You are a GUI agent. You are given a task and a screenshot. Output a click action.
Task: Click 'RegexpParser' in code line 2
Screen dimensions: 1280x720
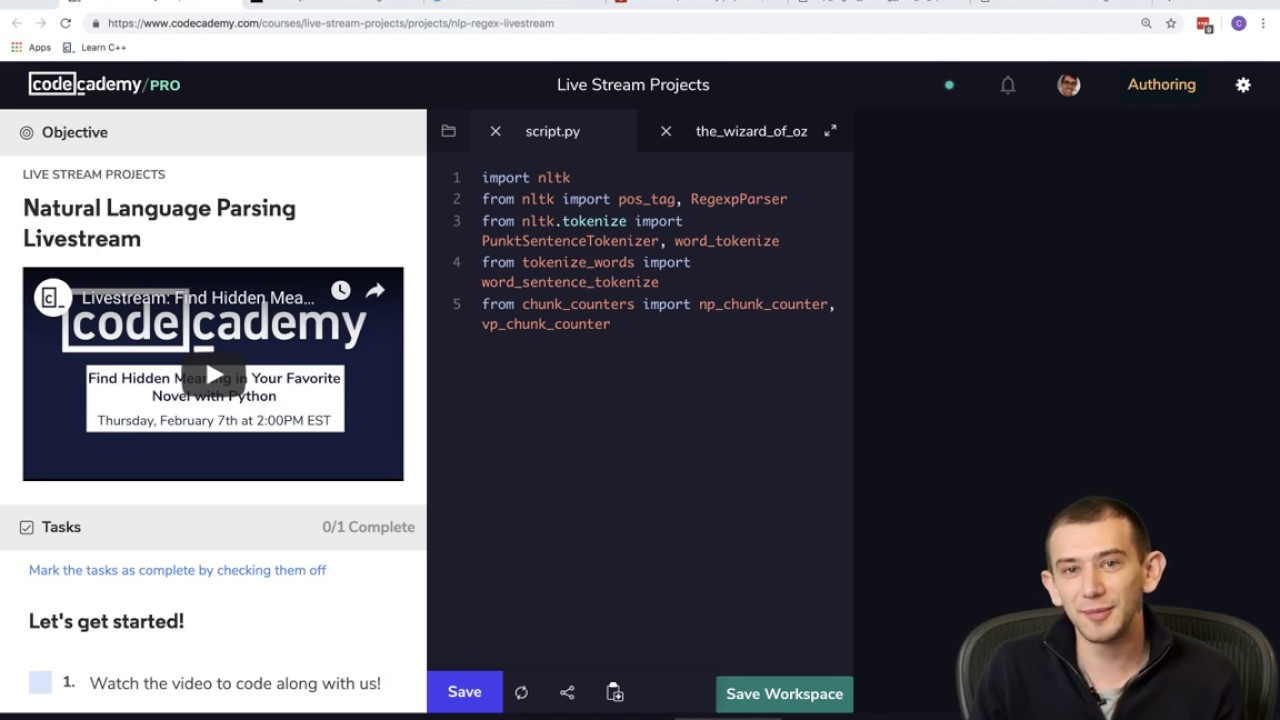[x=739, y=199]
